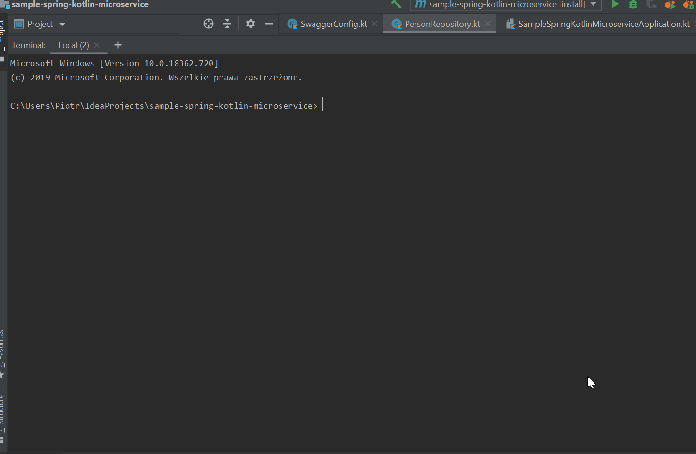Viewport: 696px width, 454px height.
Task: Open the Project view dropdown
Action: click(62, 24)
